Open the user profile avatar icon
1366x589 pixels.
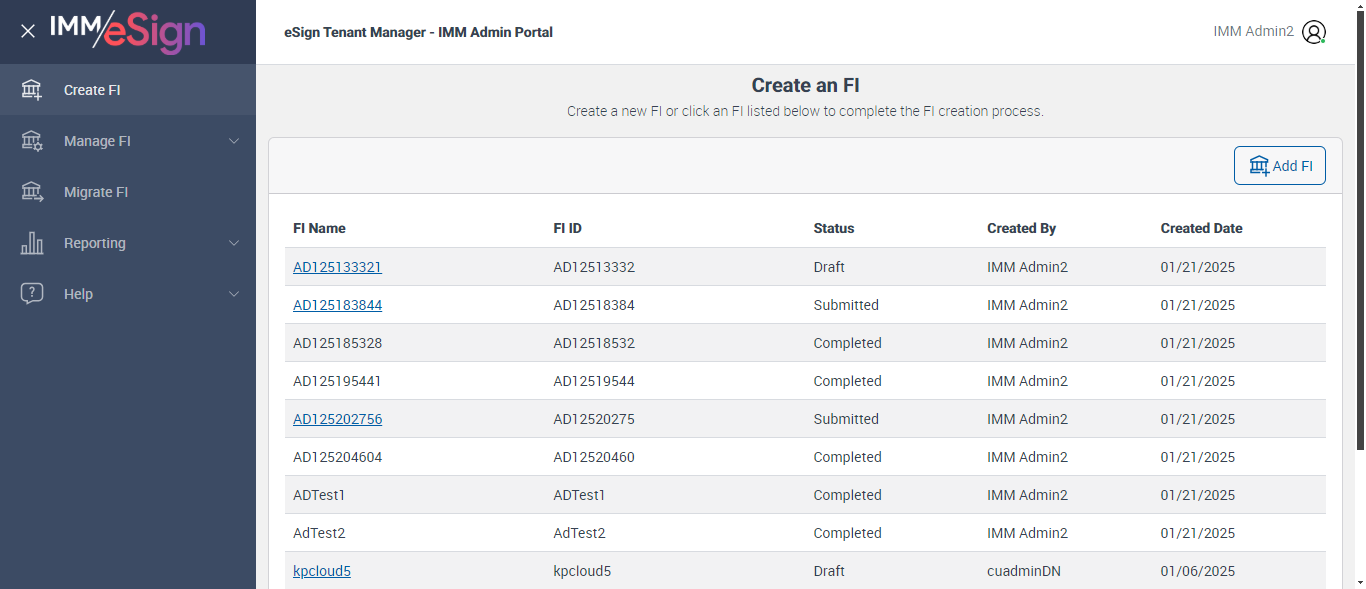click(1314, 32)
